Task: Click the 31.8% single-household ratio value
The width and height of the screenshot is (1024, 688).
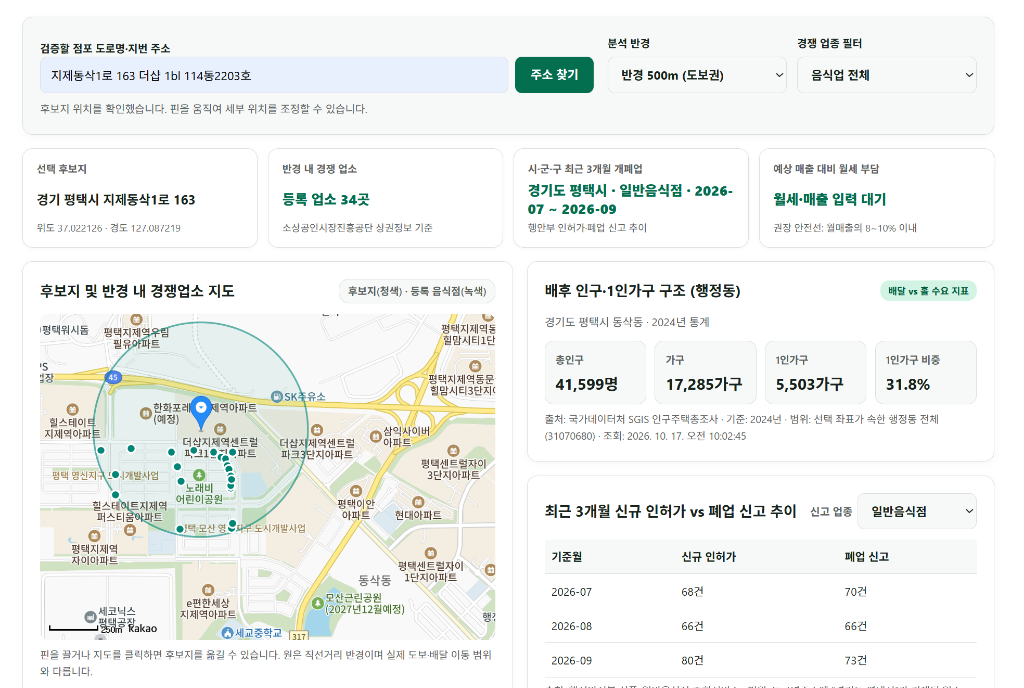Action: (908, 384)
